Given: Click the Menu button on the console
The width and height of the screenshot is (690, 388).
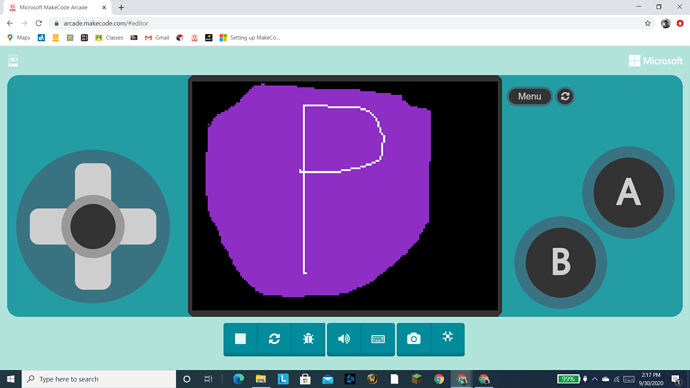Looking at the screenshot, I should pyautogui.click(x=529, y=96).
